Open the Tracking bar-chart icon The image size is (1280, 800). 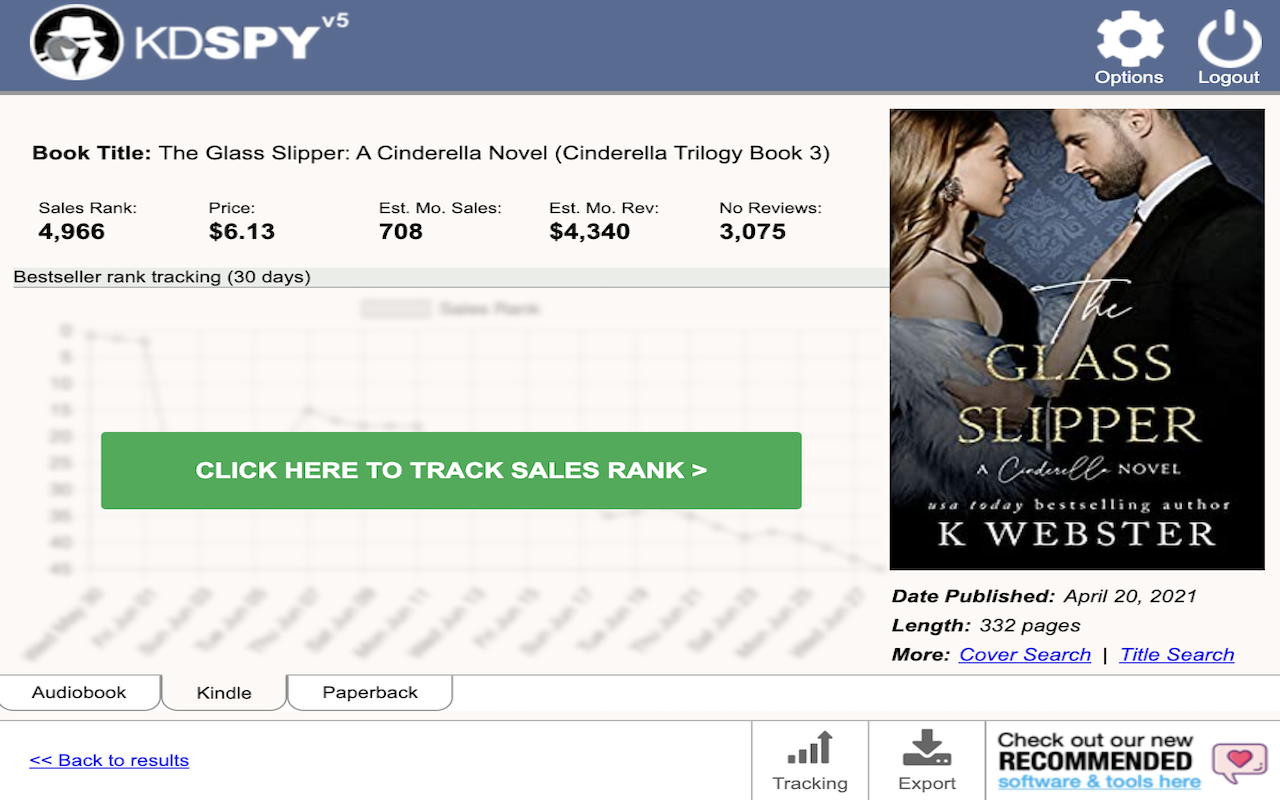(809, 747)
